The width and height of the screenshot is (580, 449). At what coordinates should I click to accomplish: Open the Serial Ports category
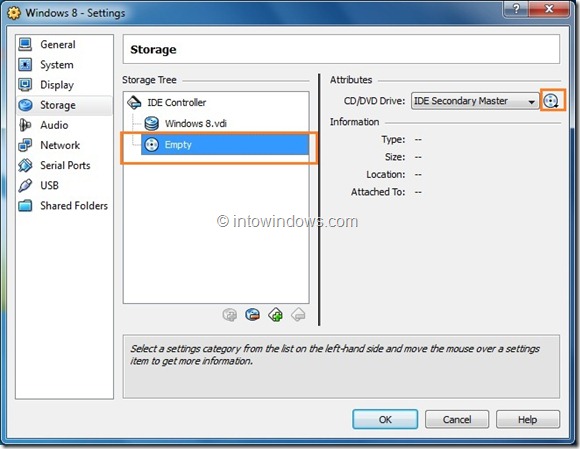(65, 165)
